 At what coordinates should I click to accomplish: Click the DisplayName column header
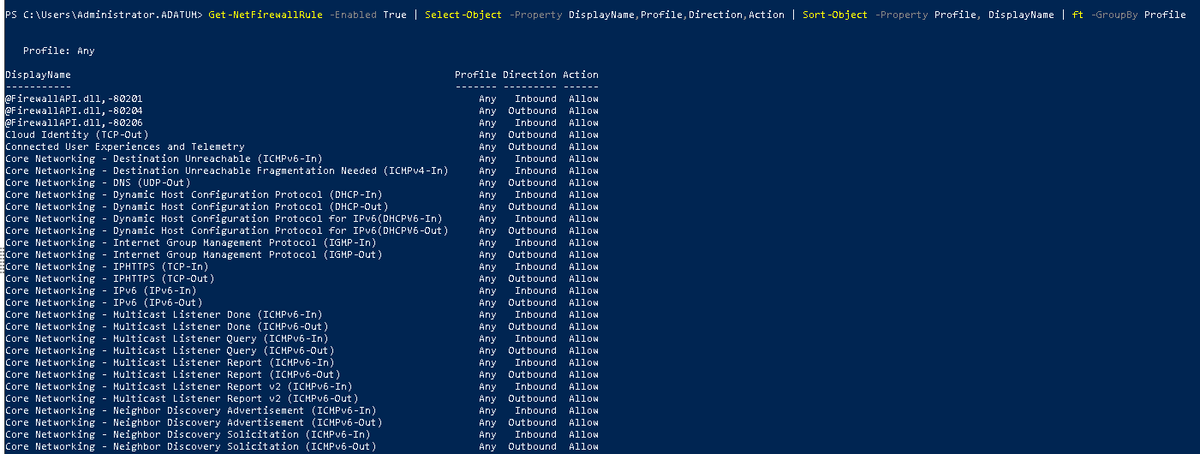point(38,75)
